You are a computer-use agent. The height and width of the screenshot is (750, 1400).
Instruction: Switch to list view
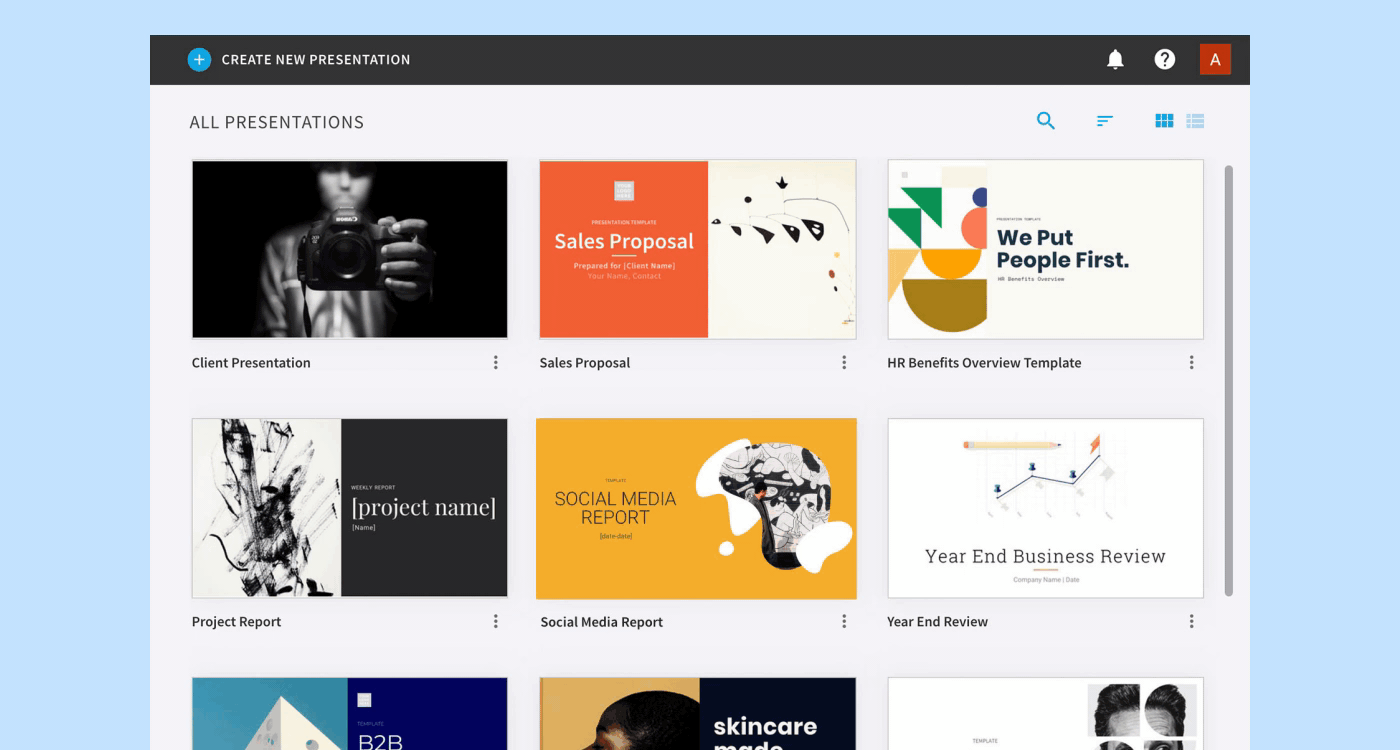(x=1195, y=121)
